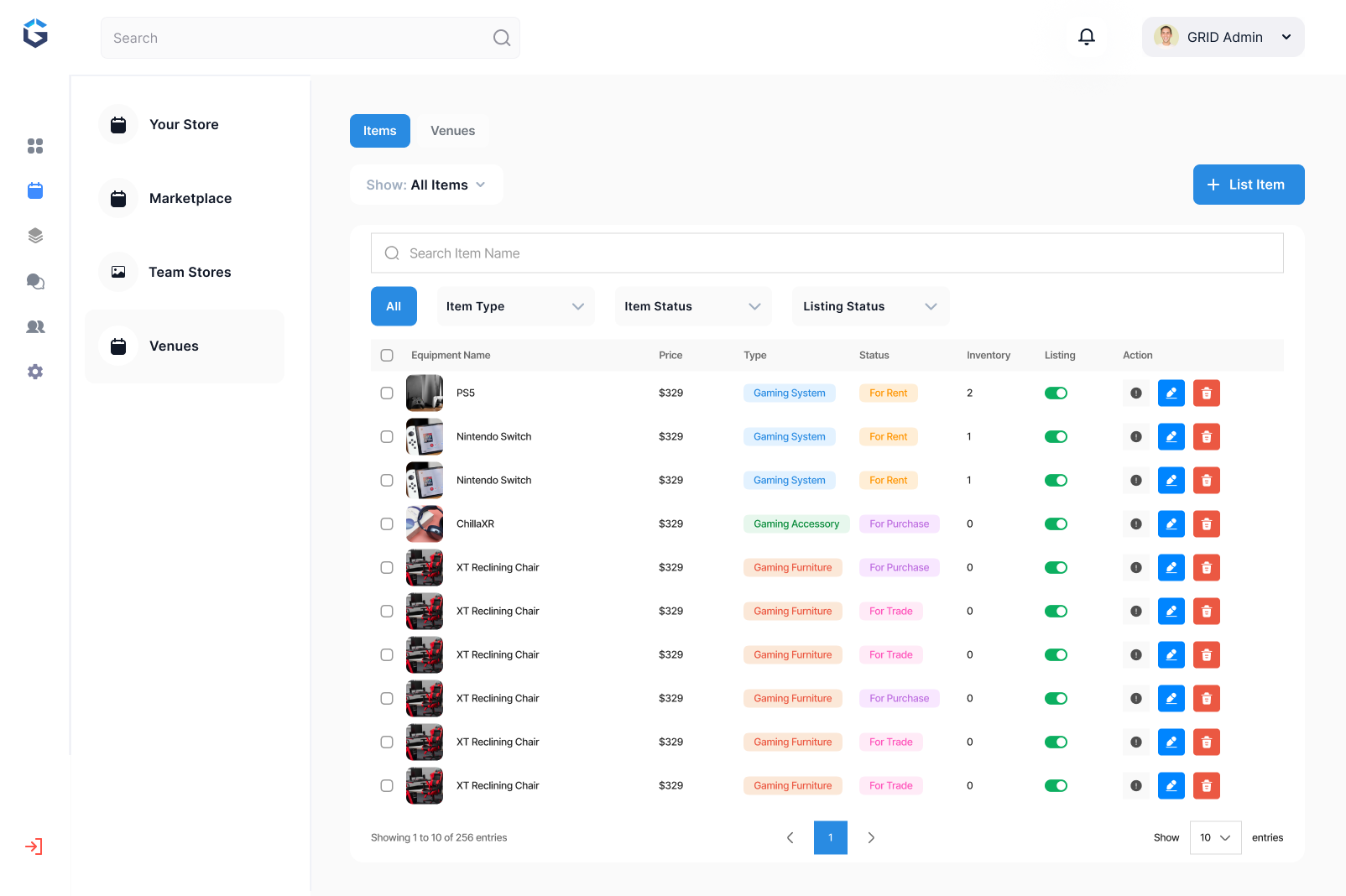Go to the next page arrow
This screenshot has height=896, width=1346.
coord(871,837)
